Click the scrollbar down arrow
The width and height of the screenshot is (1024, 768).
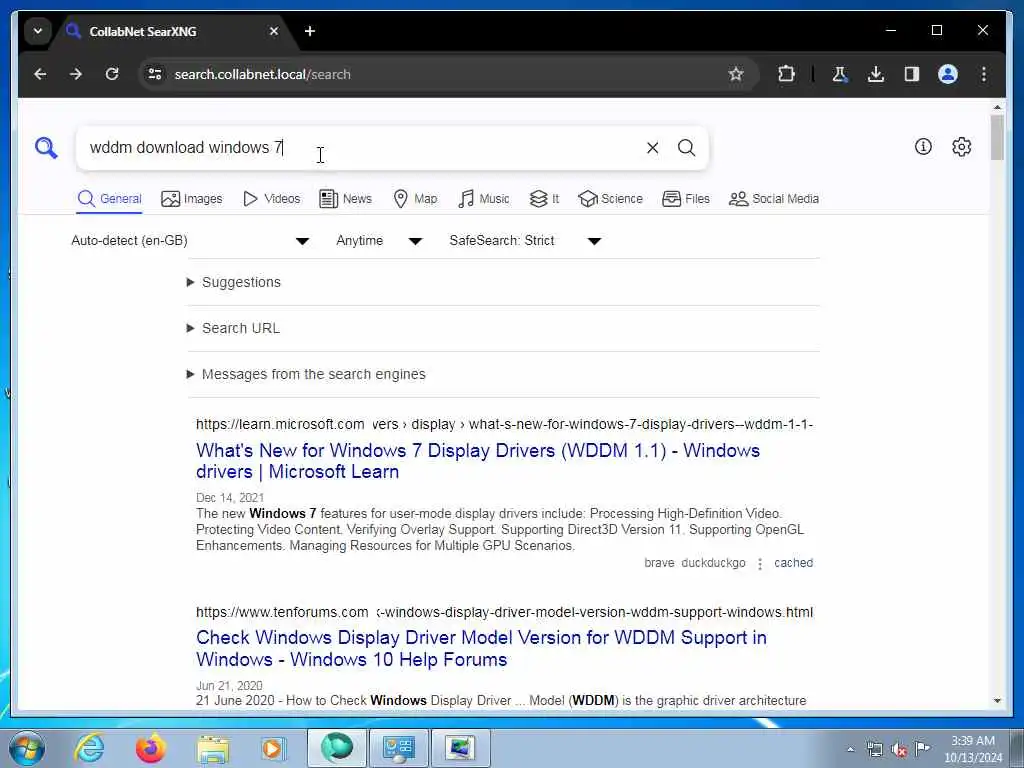coord(997,701)
